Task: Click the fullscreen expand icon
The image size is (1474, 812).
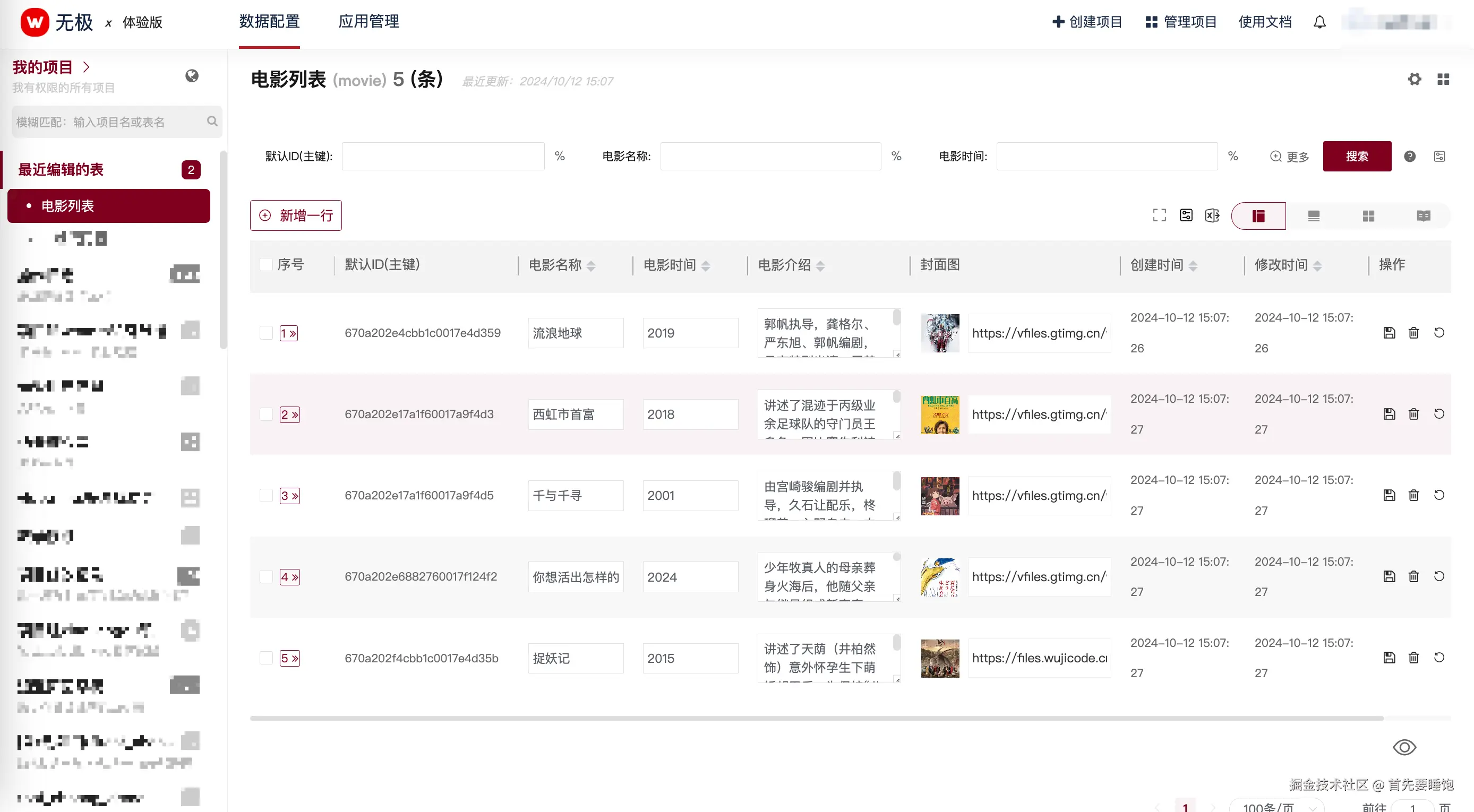Action: [x=1159, y=215]
